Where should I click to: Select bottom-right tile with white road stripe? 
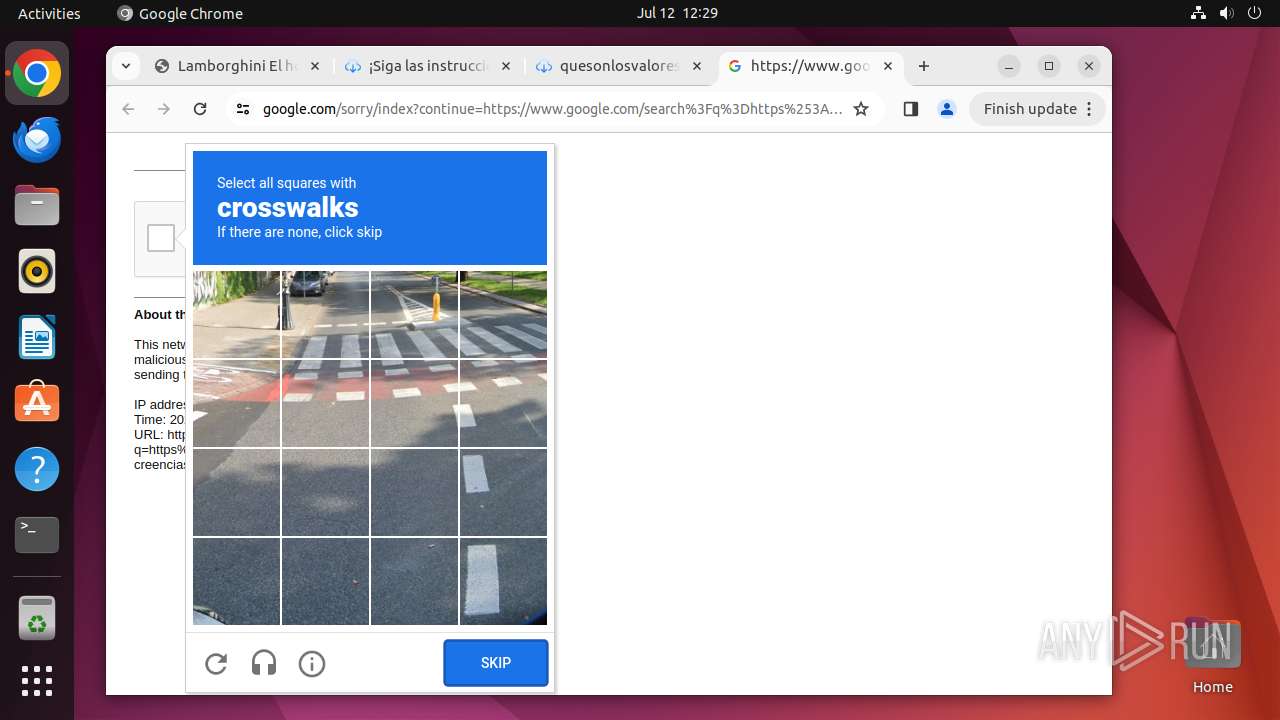point(503,581)
